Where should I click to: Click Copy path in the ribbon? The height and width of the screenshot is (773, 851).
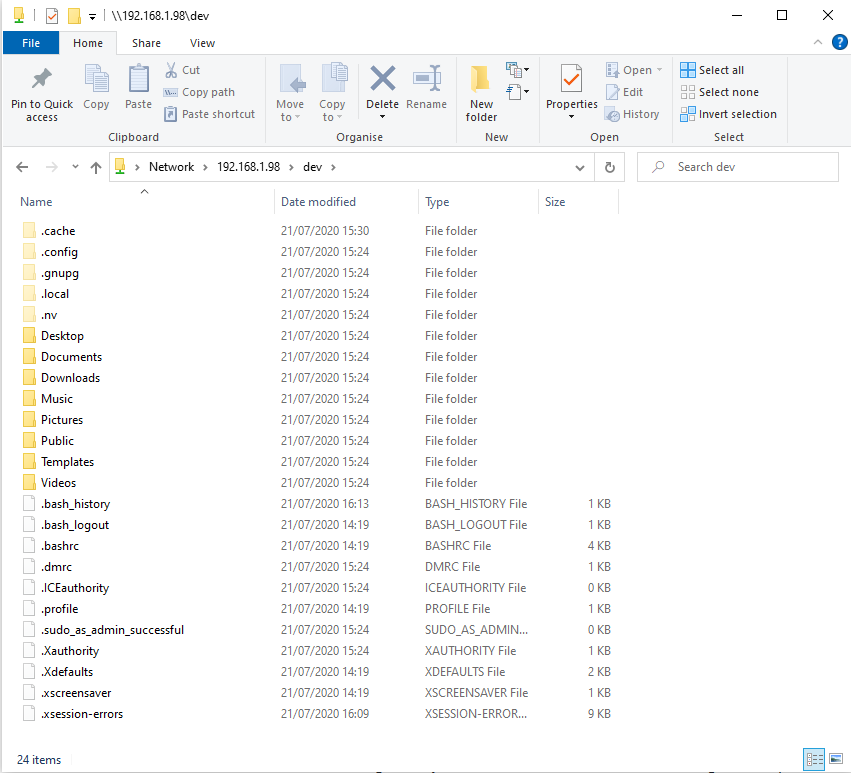[x=200, y=92]
